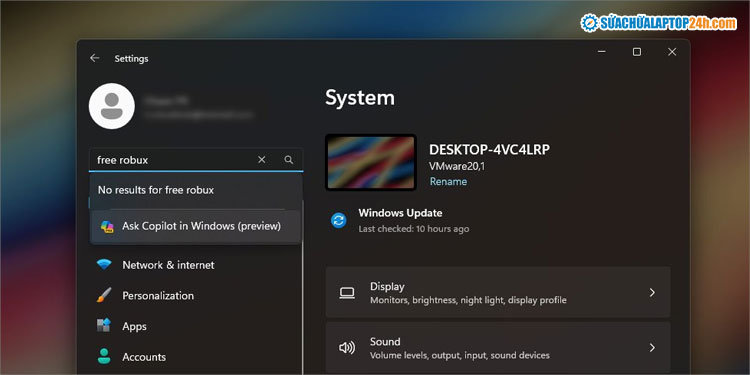Open Display settings via its chevron

652,292
